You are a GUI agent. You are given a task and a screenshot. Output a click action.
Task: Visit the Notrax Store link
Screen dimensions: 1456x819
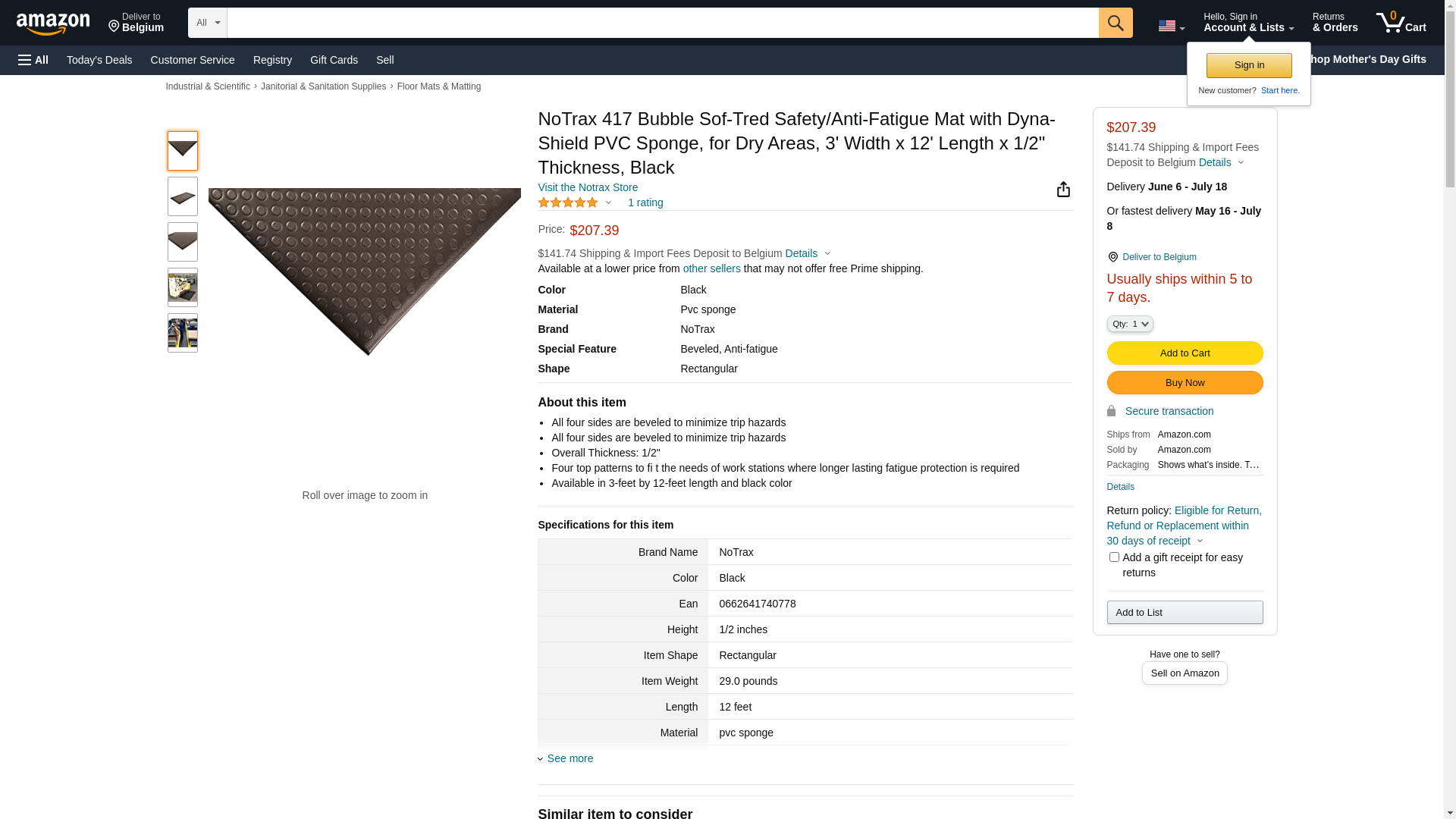click(588, 187)
